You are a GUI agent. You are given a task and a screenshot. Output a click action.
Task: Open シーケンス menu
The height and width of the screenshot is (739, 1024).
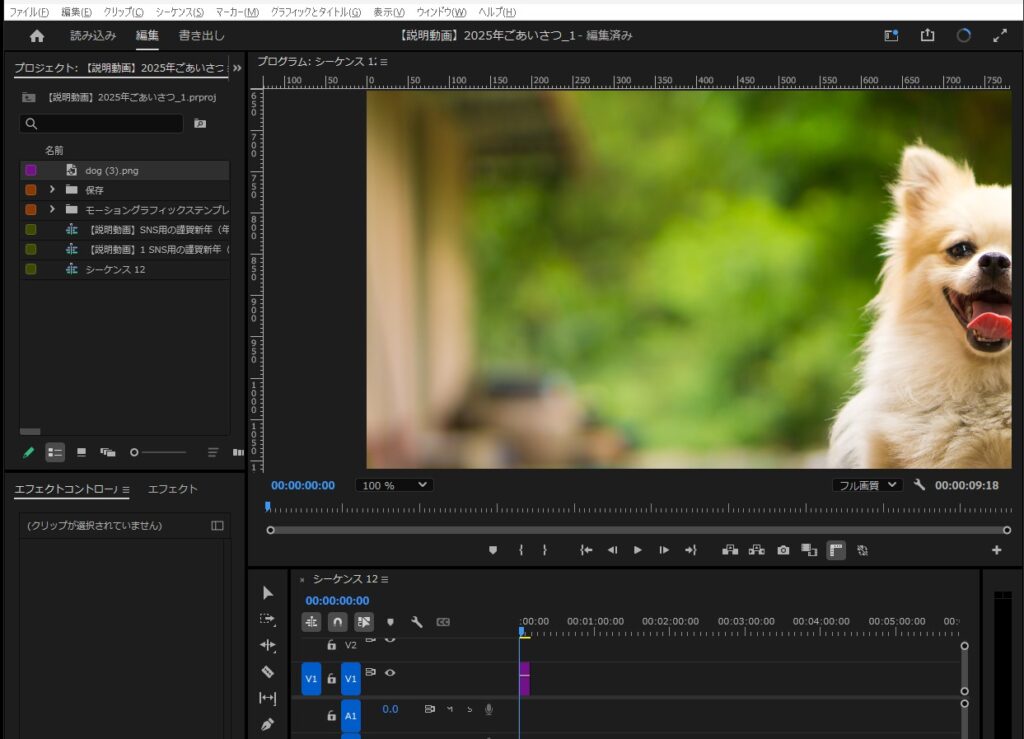point(179,12)
